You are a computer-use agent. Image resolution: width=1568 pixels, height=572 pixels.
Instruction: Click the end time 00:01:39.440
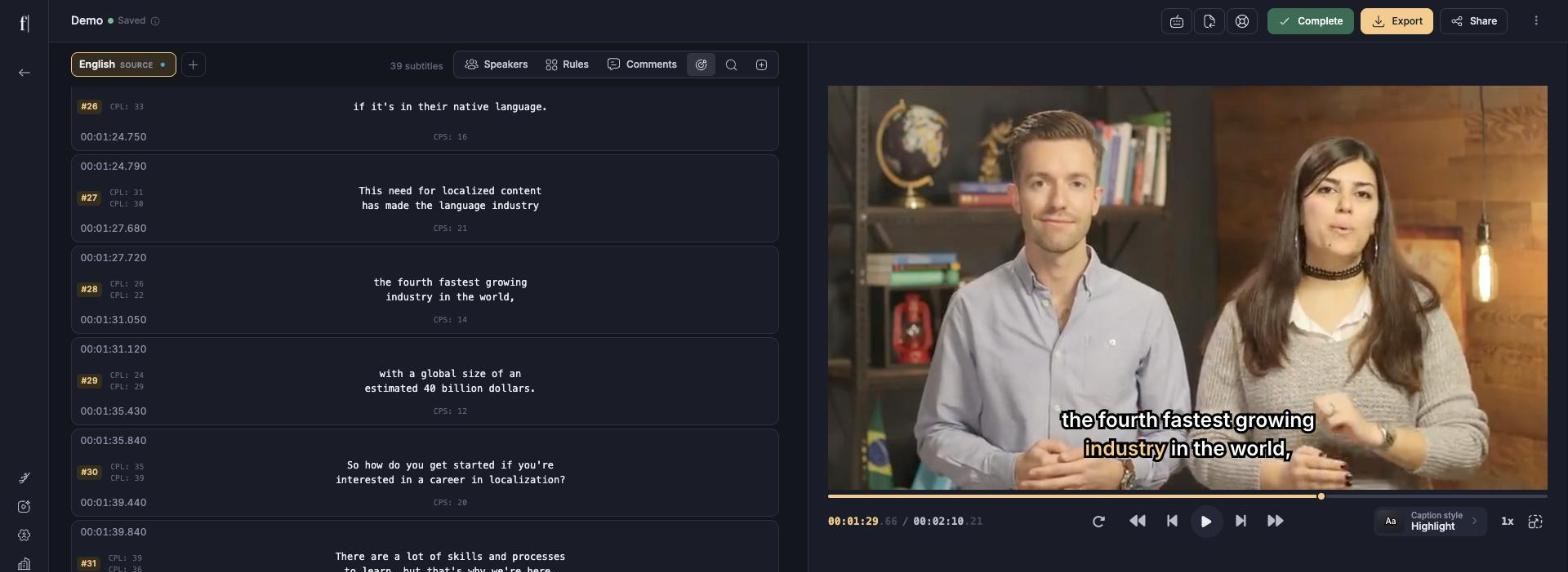(x=113, y=503)
